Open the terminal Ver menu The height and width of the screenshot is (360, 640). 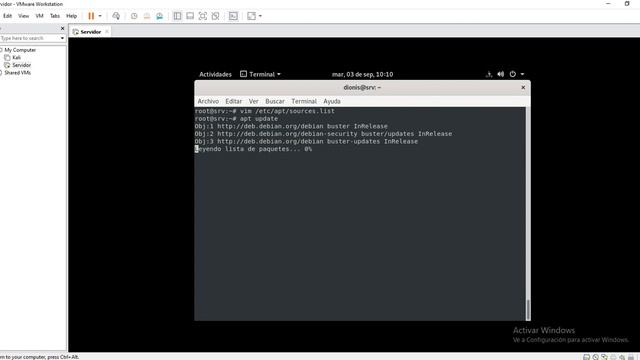point(253,101)
